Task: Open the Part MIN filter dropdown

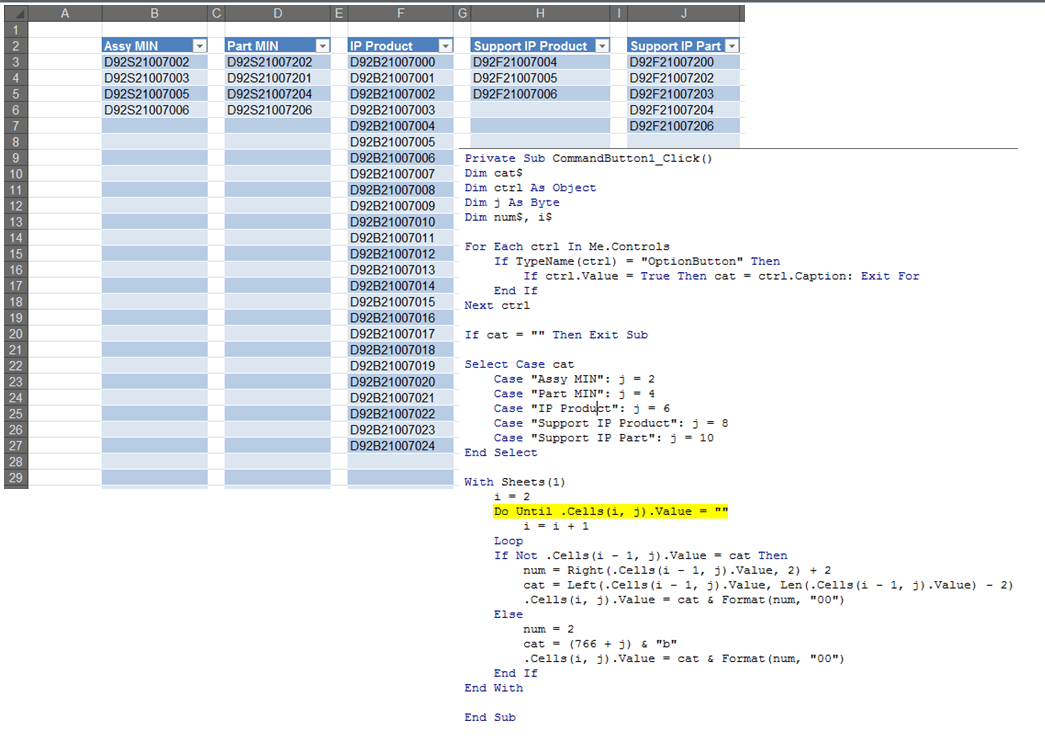Action: [x=322, y=46]
